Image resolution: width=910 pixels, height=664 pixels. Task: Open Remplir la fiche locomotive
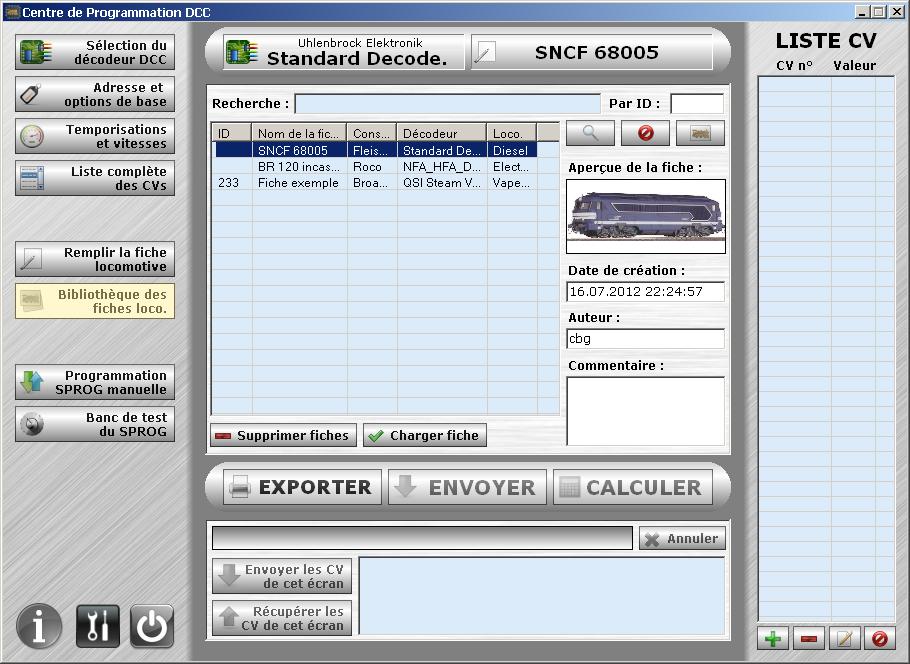95,259
